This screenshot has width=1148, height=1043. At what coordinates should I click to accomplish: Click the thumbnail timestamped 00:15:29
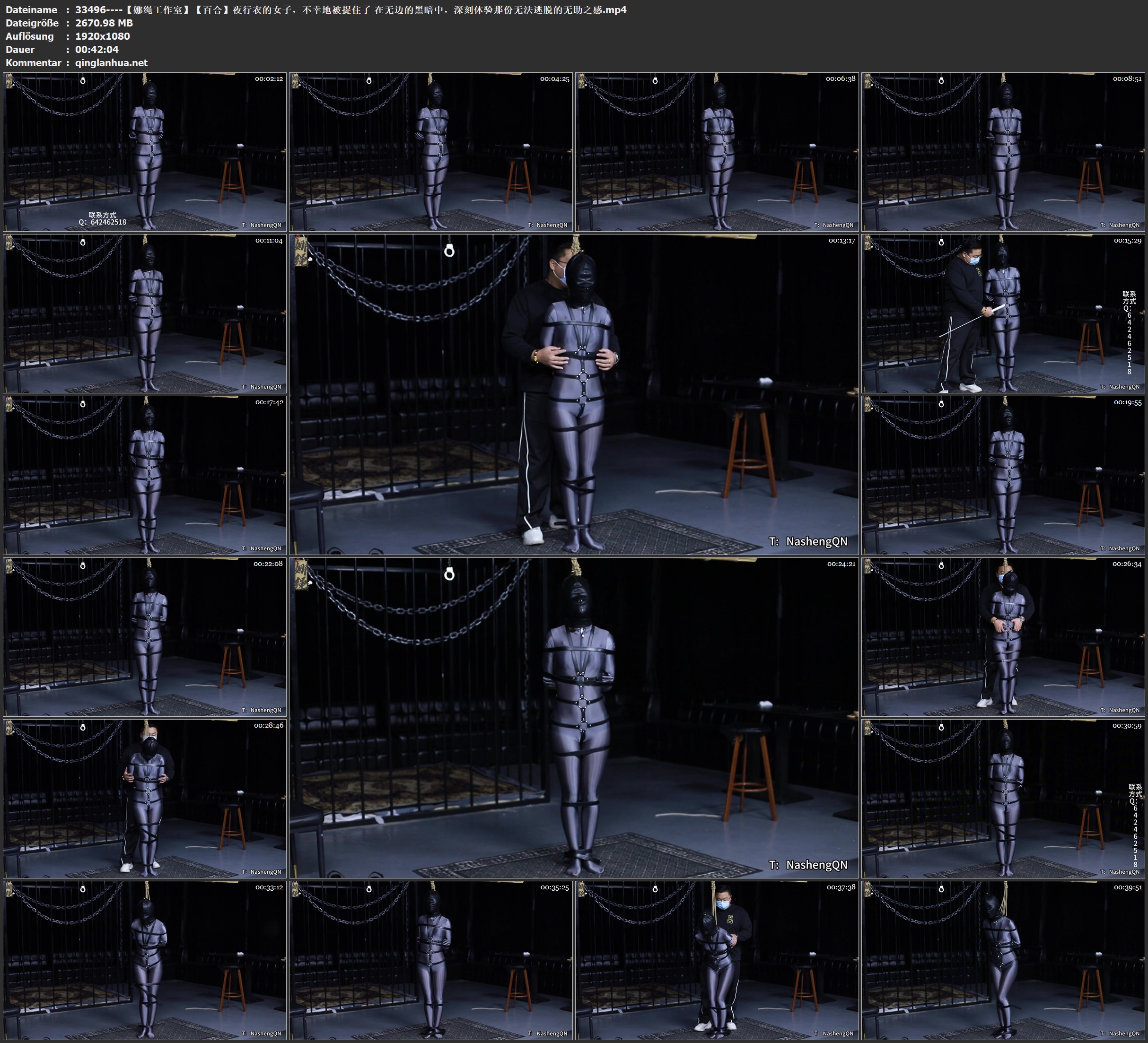[x=1003, y=313]
